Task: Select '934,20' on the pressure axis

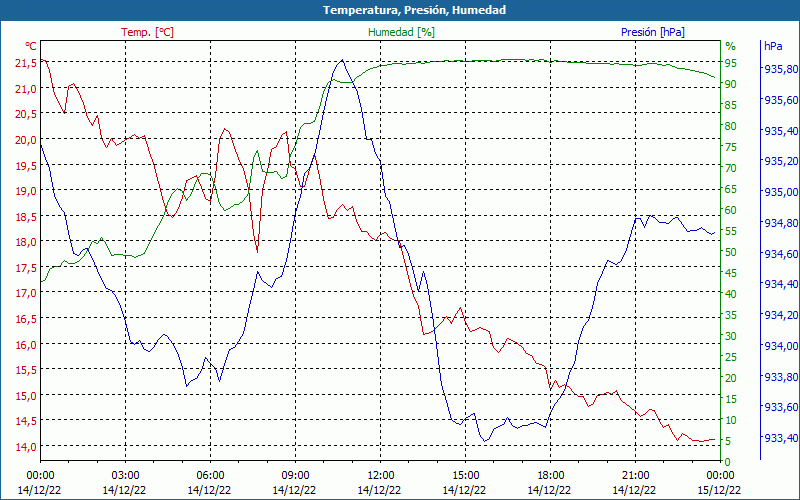Action: click(x=781, y=315)
